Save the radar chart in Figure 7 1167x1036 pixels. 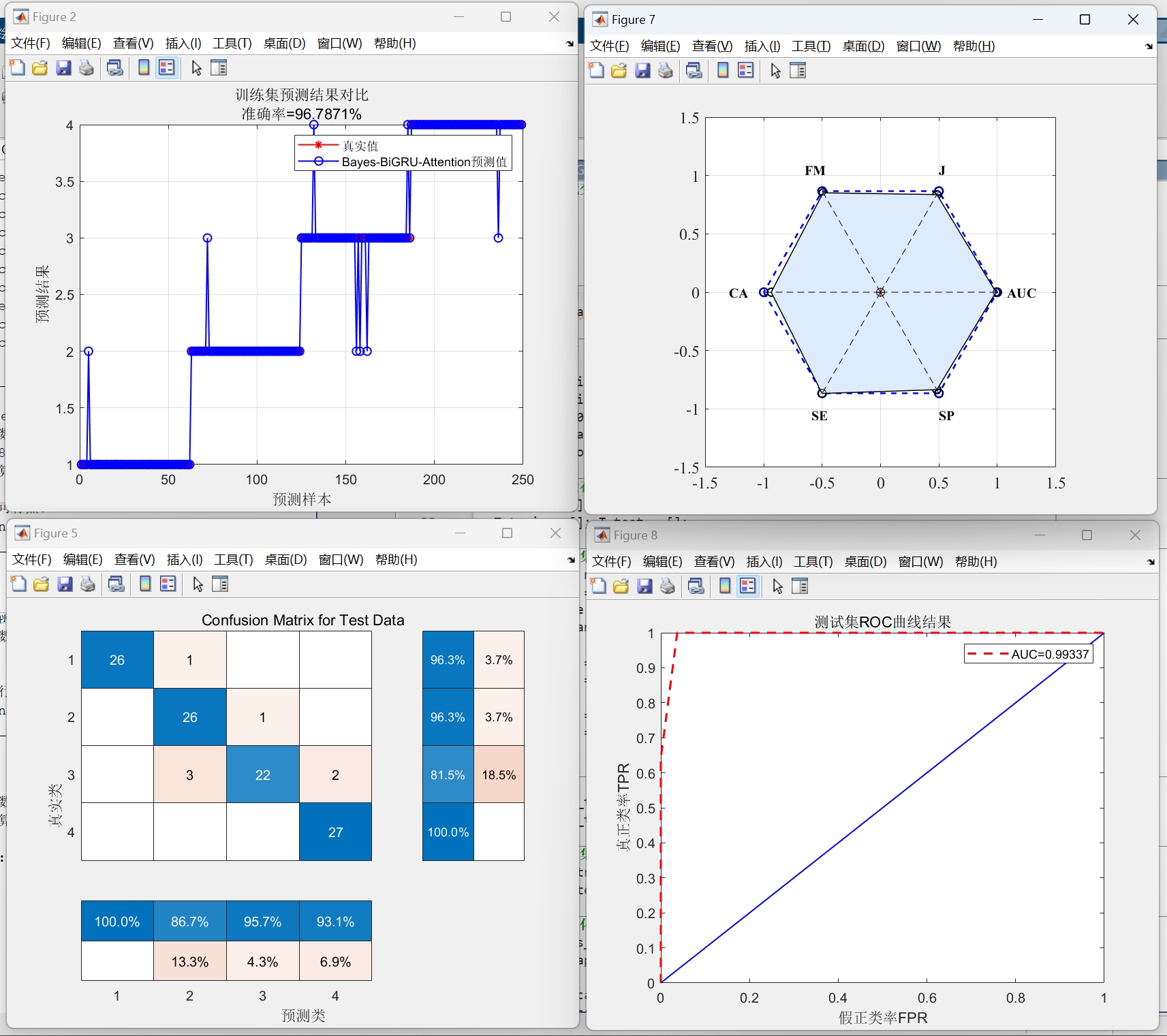click(642, 70)
